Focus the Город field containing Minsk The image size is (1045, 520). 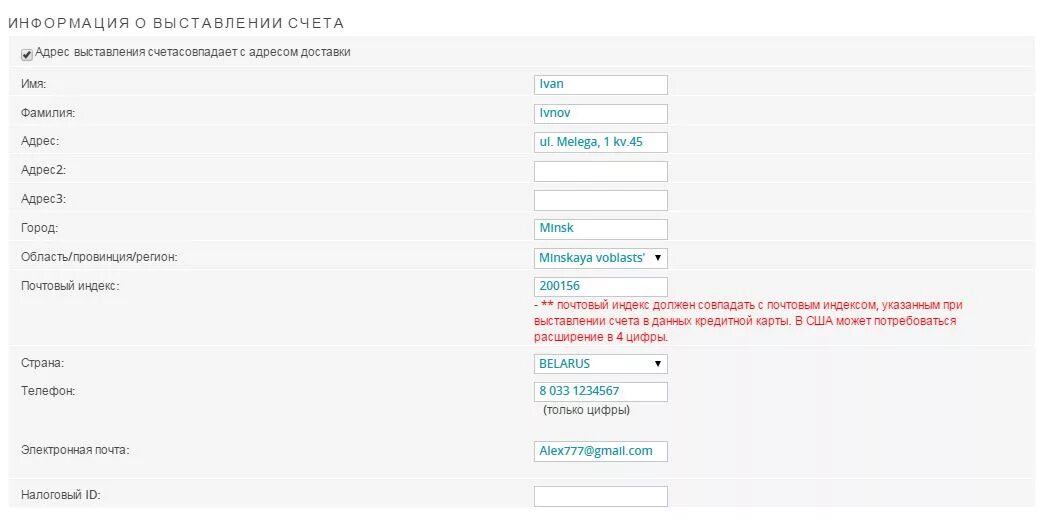pos(600,229)
